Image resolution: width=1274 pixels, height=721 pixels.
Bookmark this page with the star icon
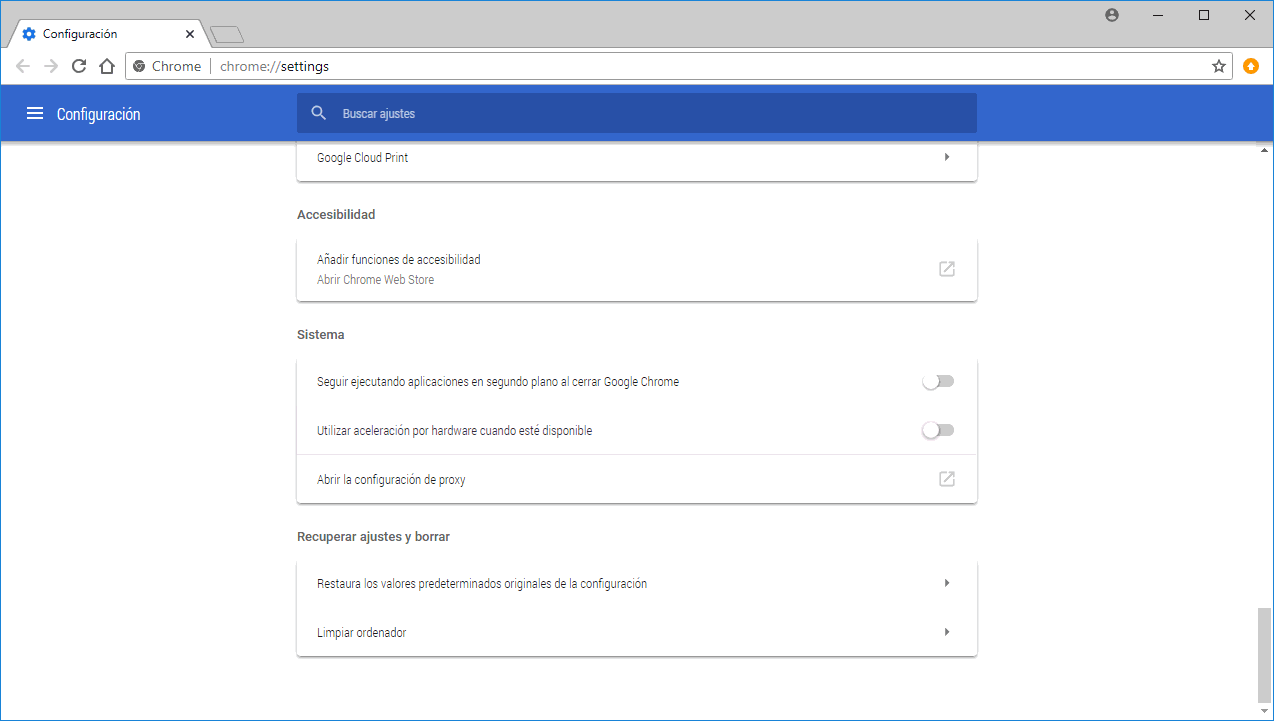pos(1218,67)
